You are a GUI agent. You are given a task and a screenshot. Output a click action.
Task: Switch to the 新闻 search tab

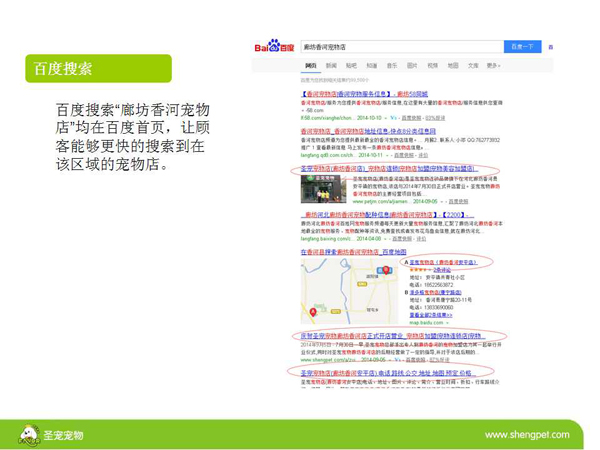[331, 65]
